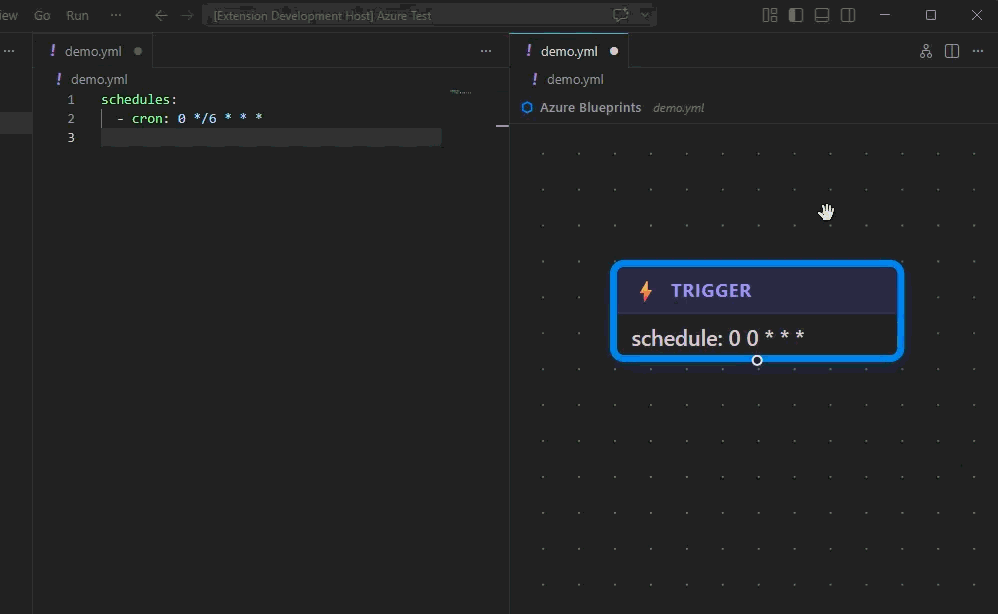Click italic demo.yml label beside Azure Blueprints
The image size is (998, 614).
click(678, 108)
